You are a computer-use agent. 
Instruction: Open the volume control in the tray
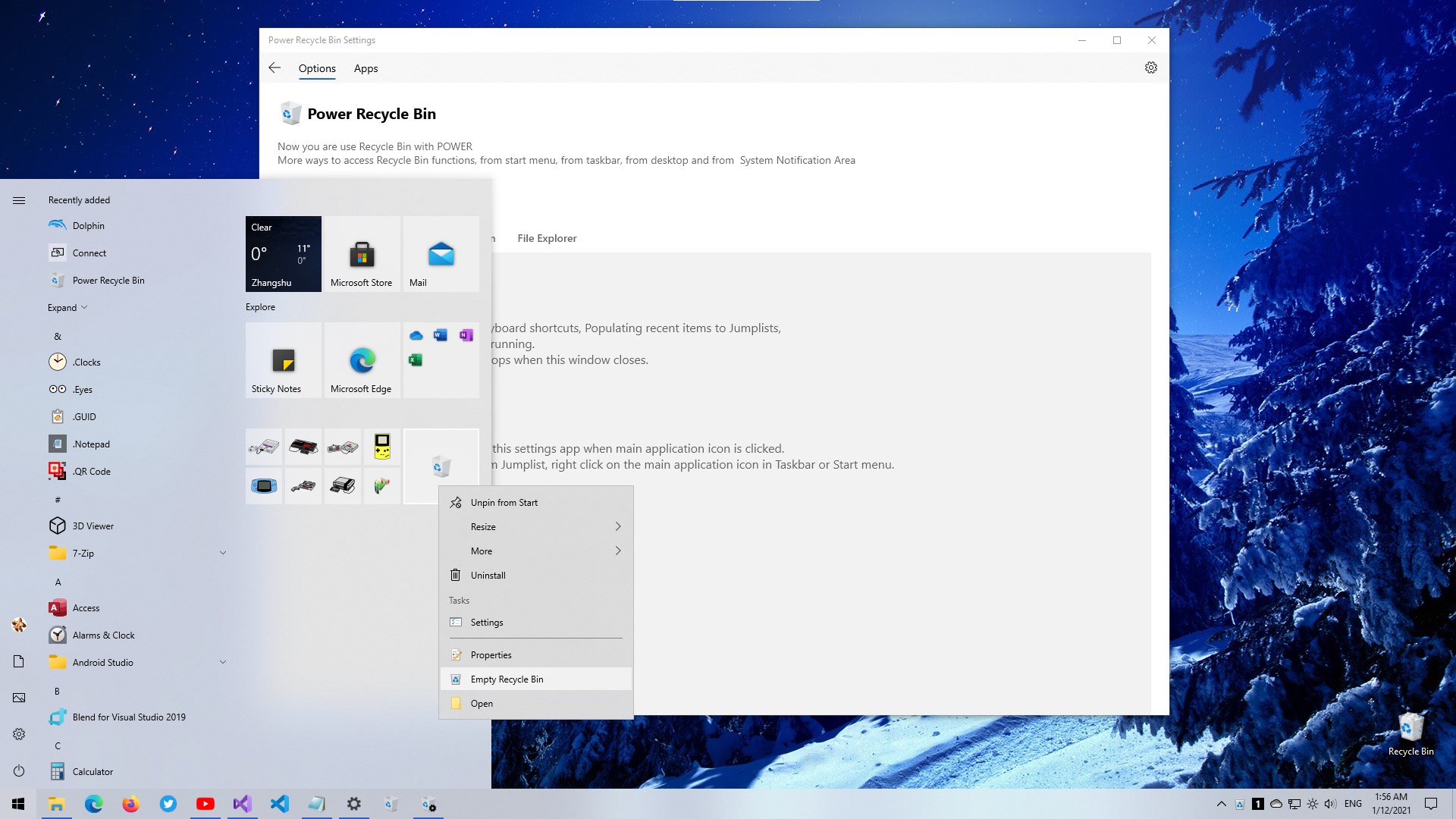(1330, 804)
